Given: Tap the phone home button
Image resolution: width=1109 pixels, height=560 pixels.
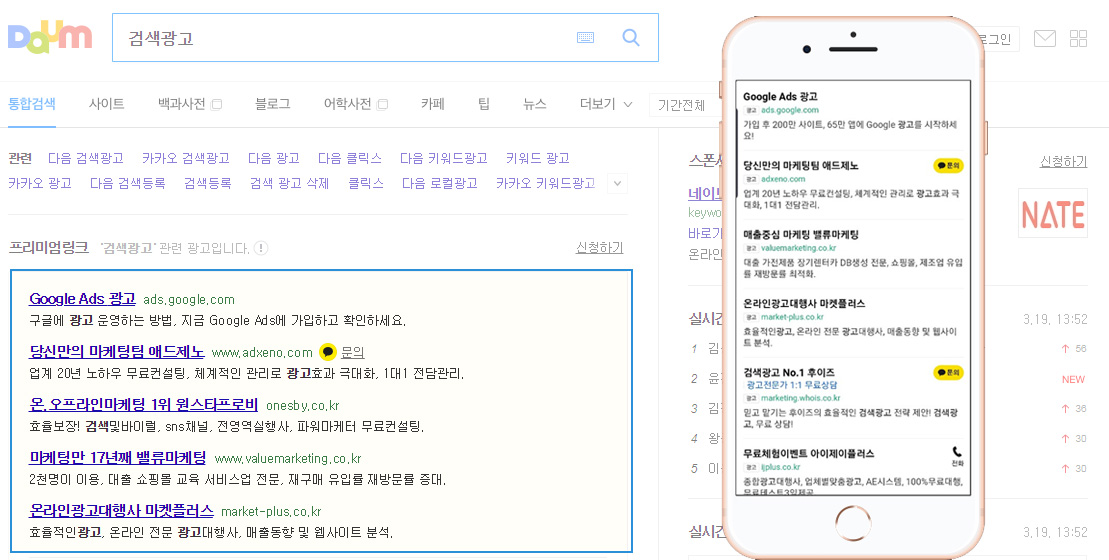Looking at the screenshot, I should (853, 523).
